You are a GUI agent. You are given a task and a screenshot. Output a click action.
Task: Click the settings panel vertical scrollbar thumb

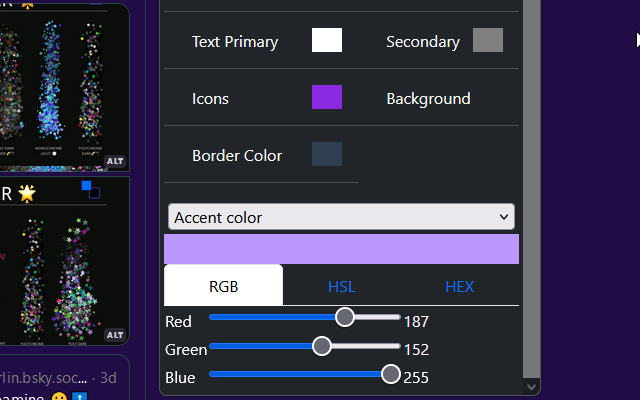coord(531,189)
